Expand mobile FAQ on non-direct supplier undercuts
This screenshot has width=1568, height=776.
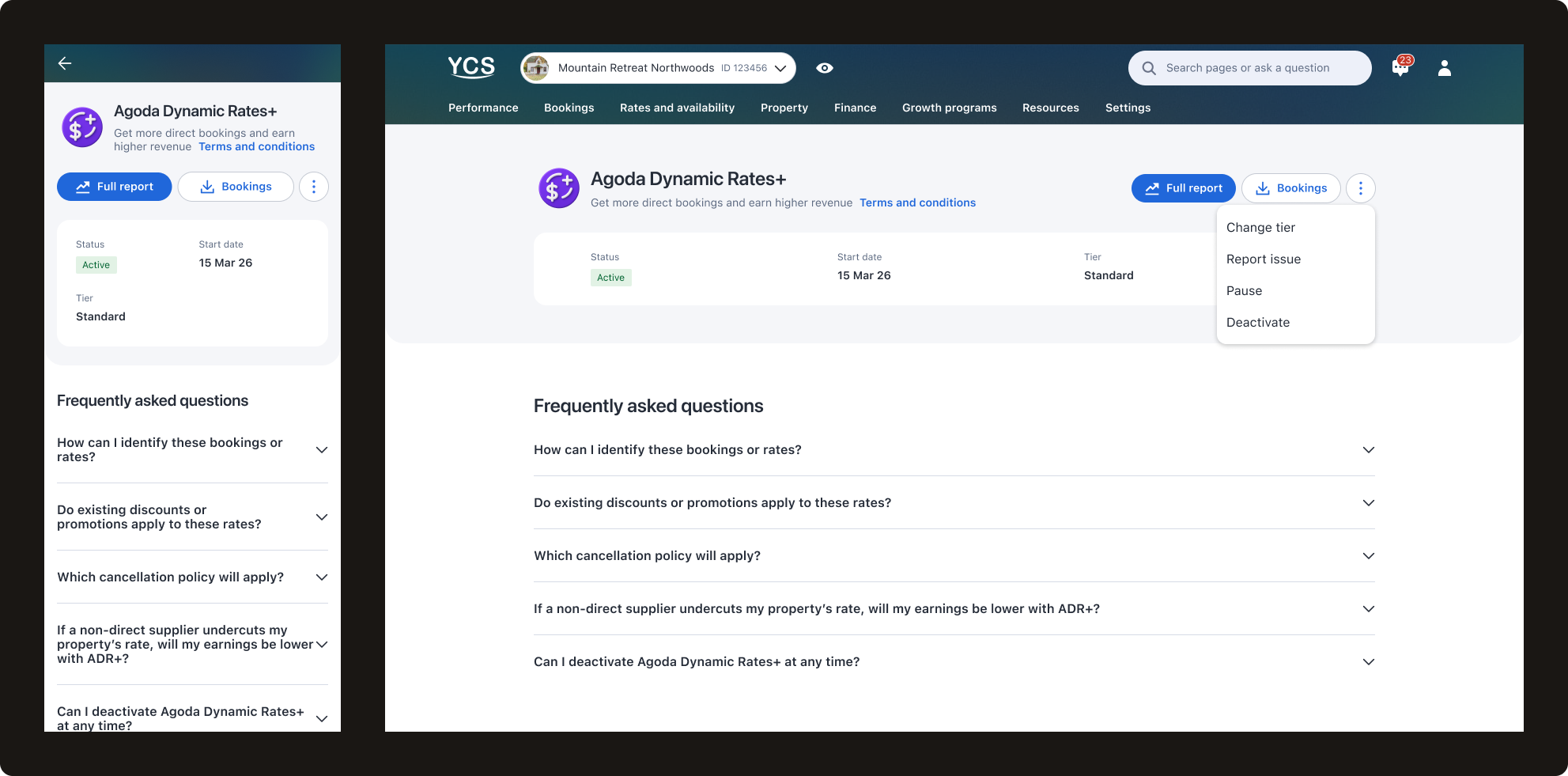click(x=192, y=644)
